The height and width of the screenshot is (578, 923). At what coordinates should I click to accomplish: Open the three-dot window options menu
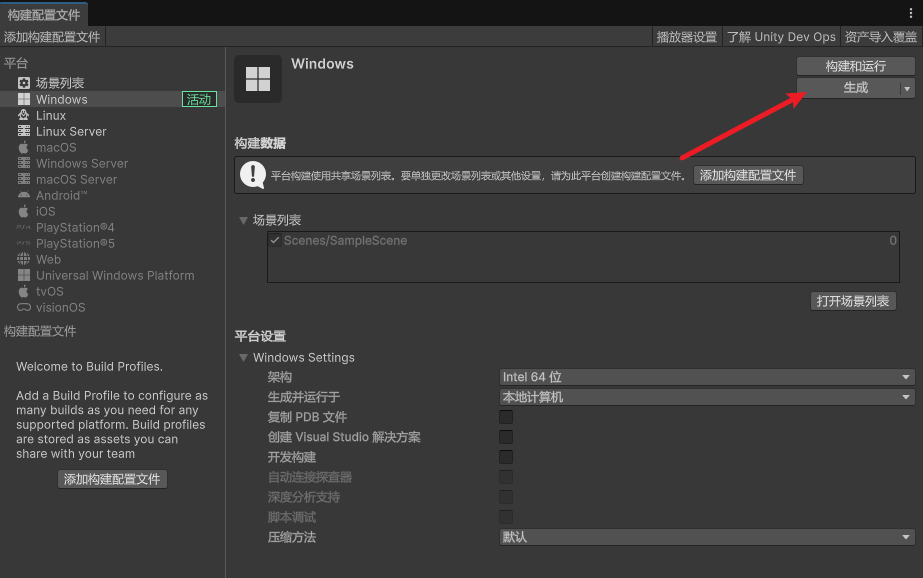pos(911,13)
